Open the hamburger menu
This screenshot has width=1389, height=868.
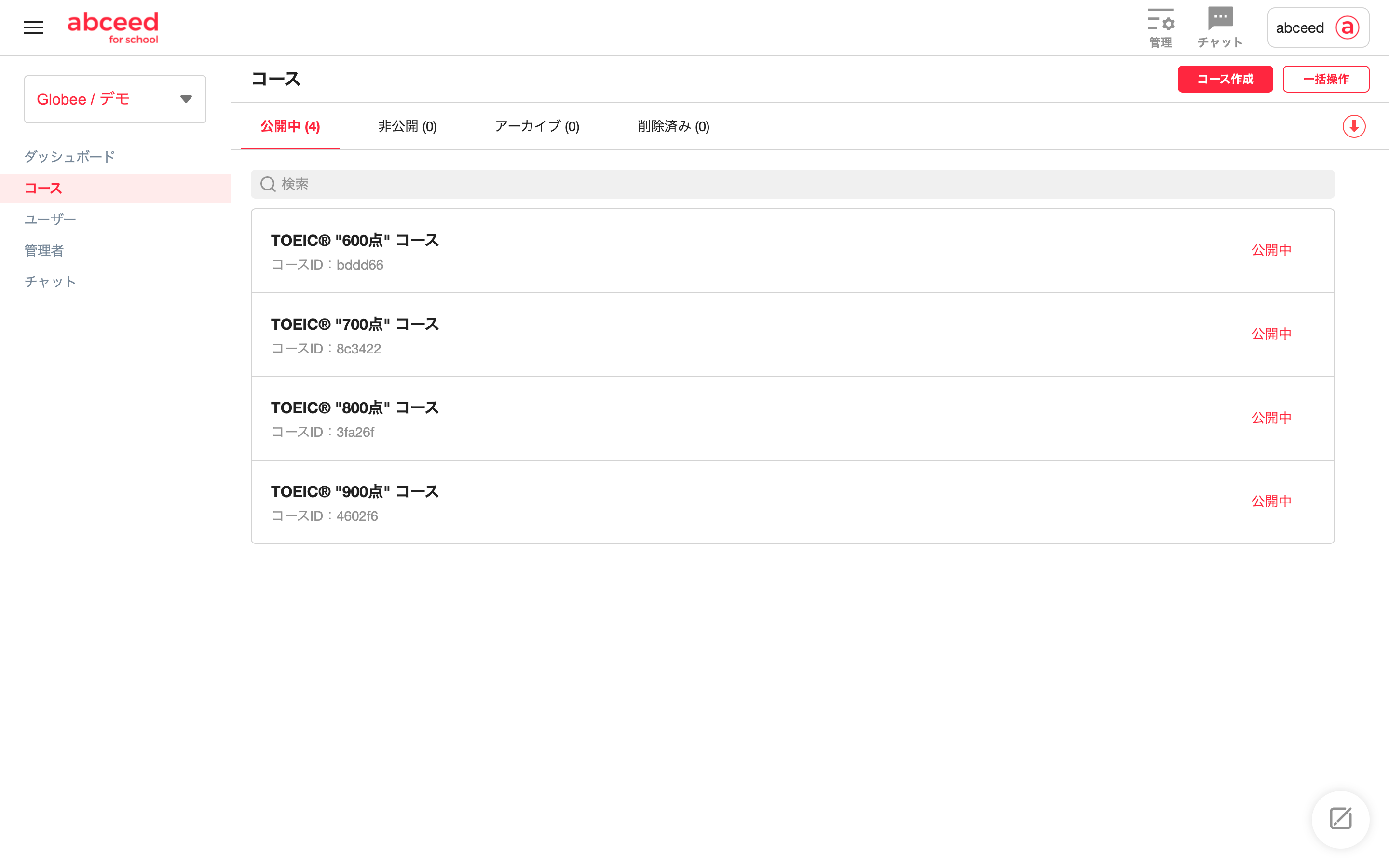[x=33, y=27]
